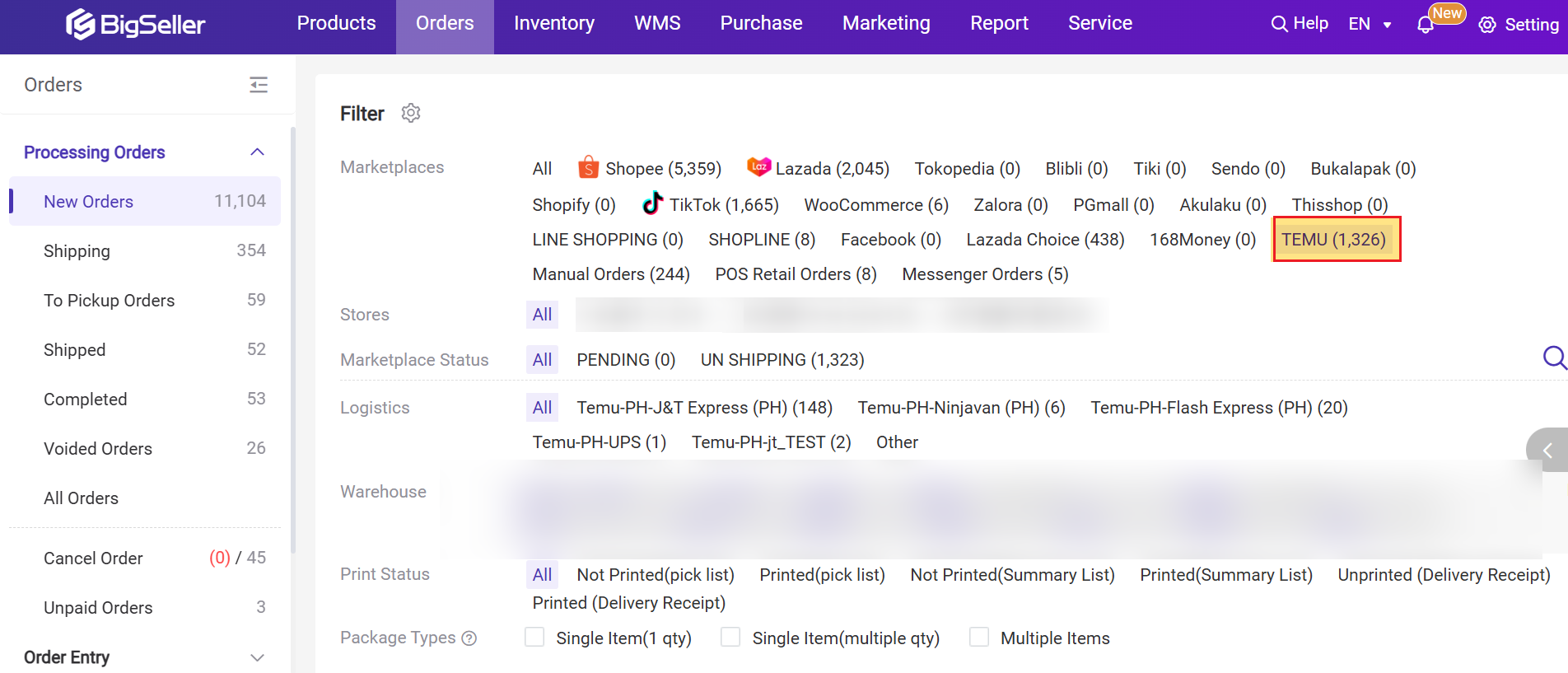Check Single Item(1 qty) checkbox
Image resolution: width=1568 pixels, height=673 pixels.
point(534,637)
